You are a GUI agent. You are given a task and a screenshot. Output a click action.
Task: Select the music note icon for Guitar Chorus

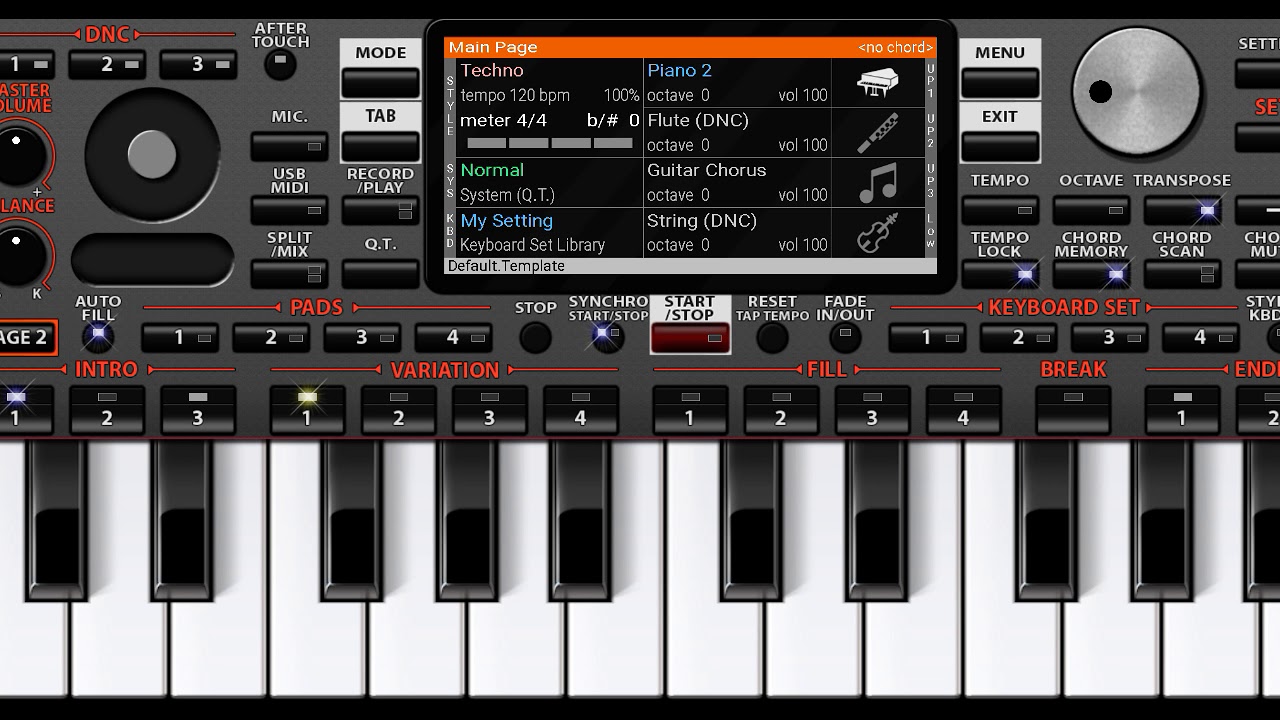coord(878,183)
